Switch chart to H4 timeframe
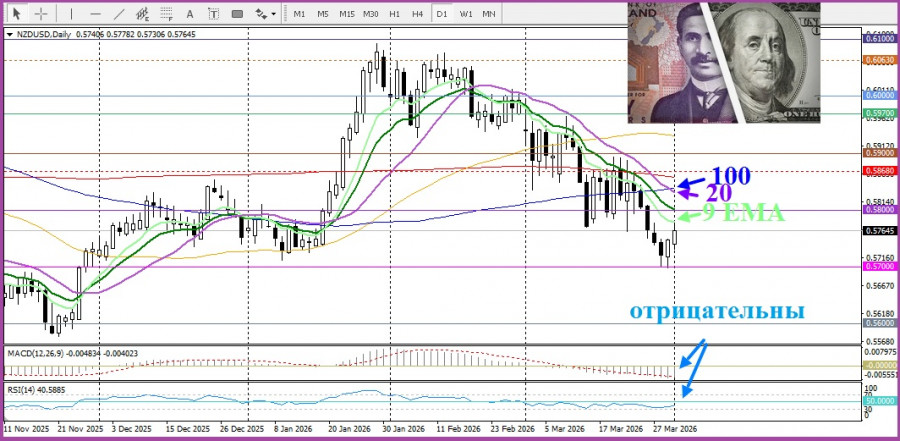Viewport: 900px width, 441px height. pyautogui.click(x=418, y=14)
